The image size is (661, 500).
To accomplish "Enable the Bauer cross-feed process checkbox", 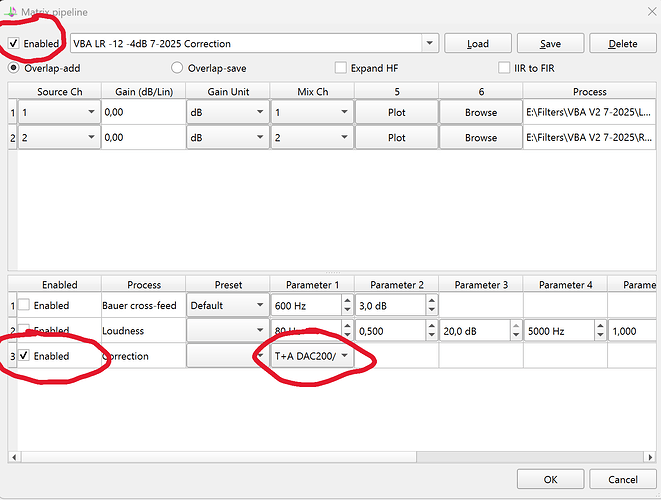I will click(25, 304).
